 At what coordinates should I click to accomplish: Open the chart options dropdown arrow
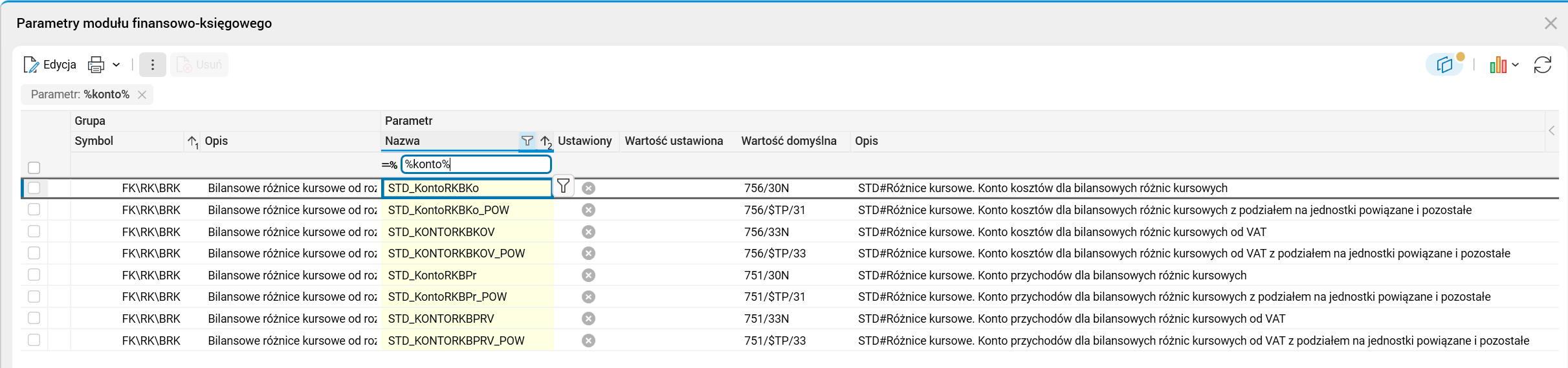(x=1516, y=65)
